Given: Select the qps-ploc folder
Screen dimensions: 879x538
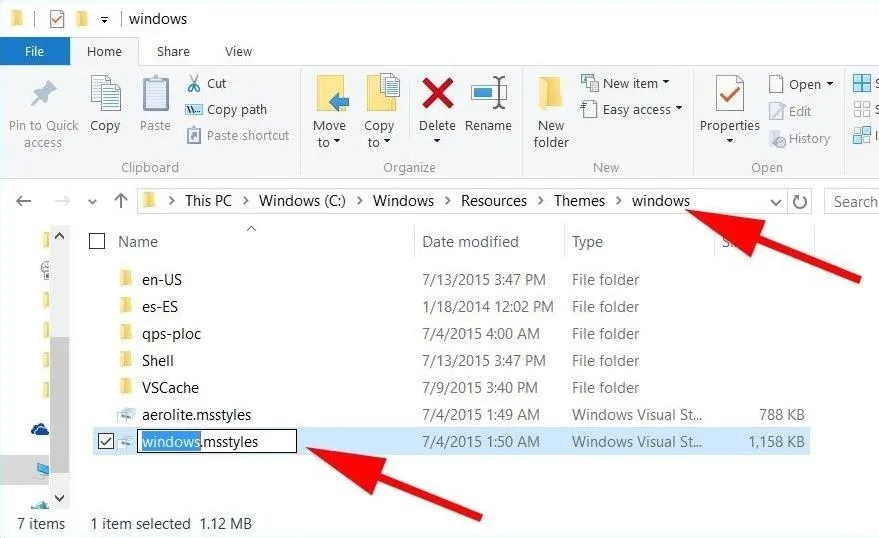Looking at the screenshot, I should click(x=171, y=334).
